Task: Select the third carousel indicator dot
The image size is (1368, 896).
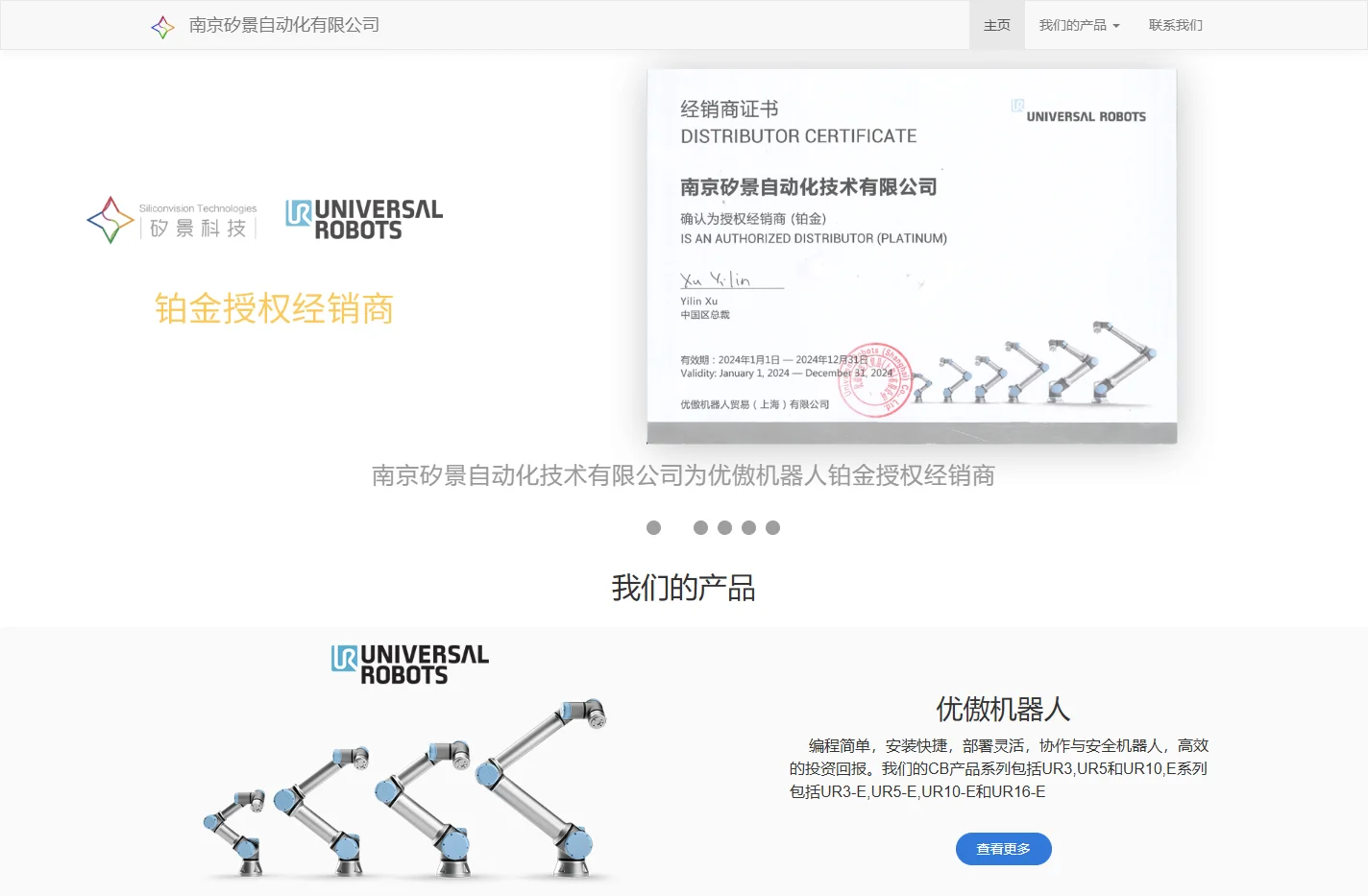Action: [x=724, y=527]
